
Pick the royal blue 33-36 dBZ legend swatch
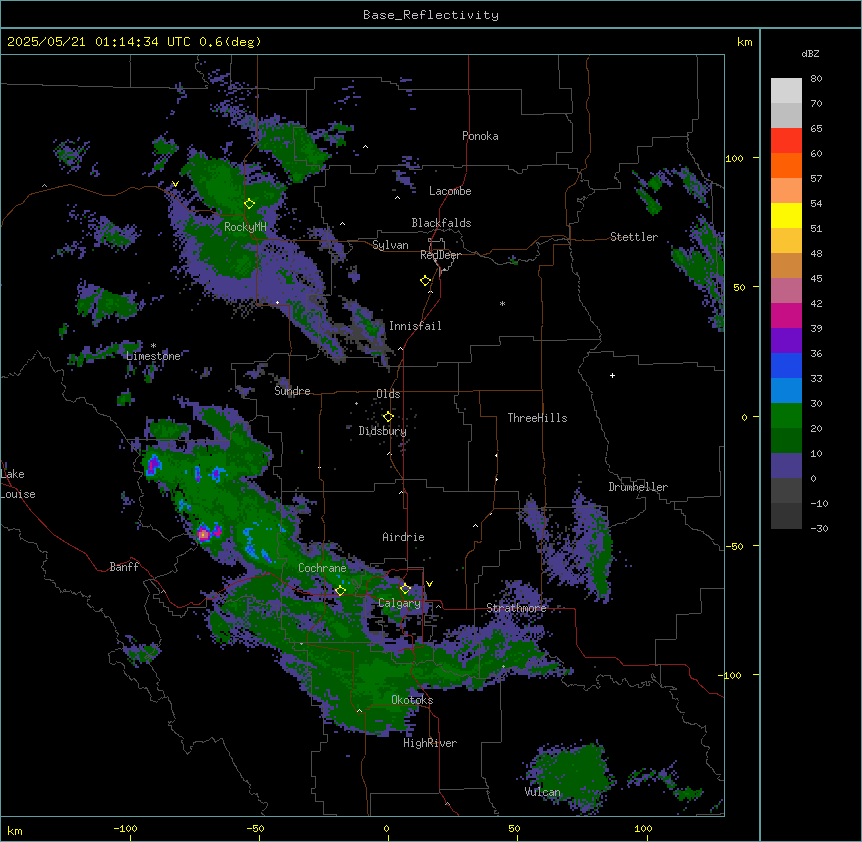point(786,365)
